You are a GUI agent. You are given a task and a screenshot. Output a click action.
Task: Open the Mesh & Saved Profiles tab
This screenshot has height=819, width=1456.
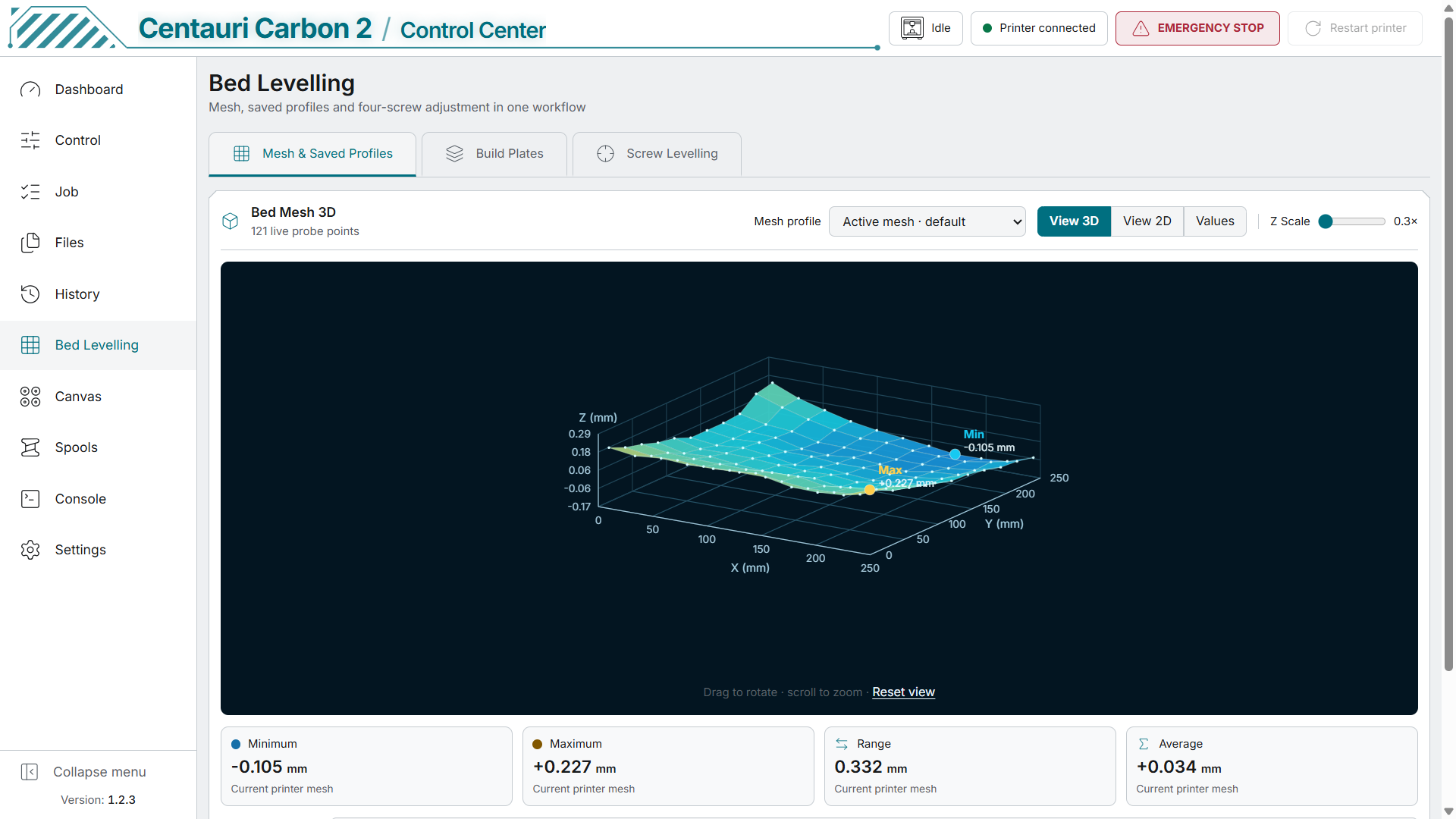pos(312,154)
